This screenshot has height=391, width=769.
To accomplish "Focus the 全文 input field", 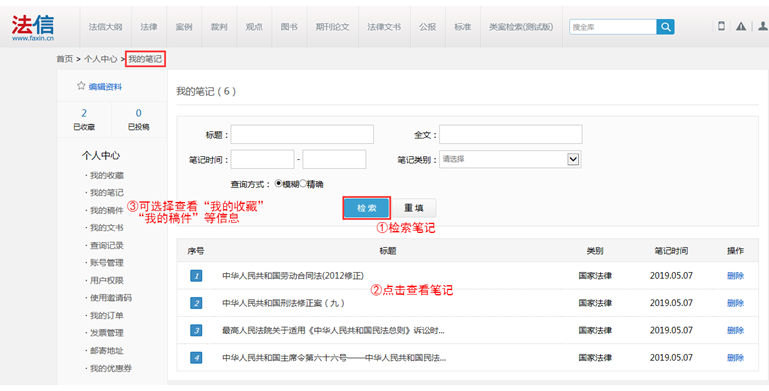I will coord(511,134).
